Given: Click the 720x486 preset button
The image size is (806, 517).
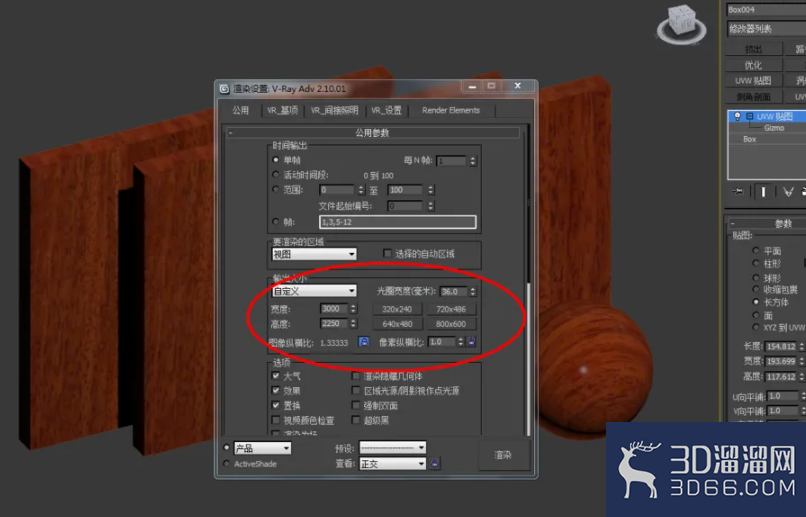Looking at the screenshot, I should (451, 309).
